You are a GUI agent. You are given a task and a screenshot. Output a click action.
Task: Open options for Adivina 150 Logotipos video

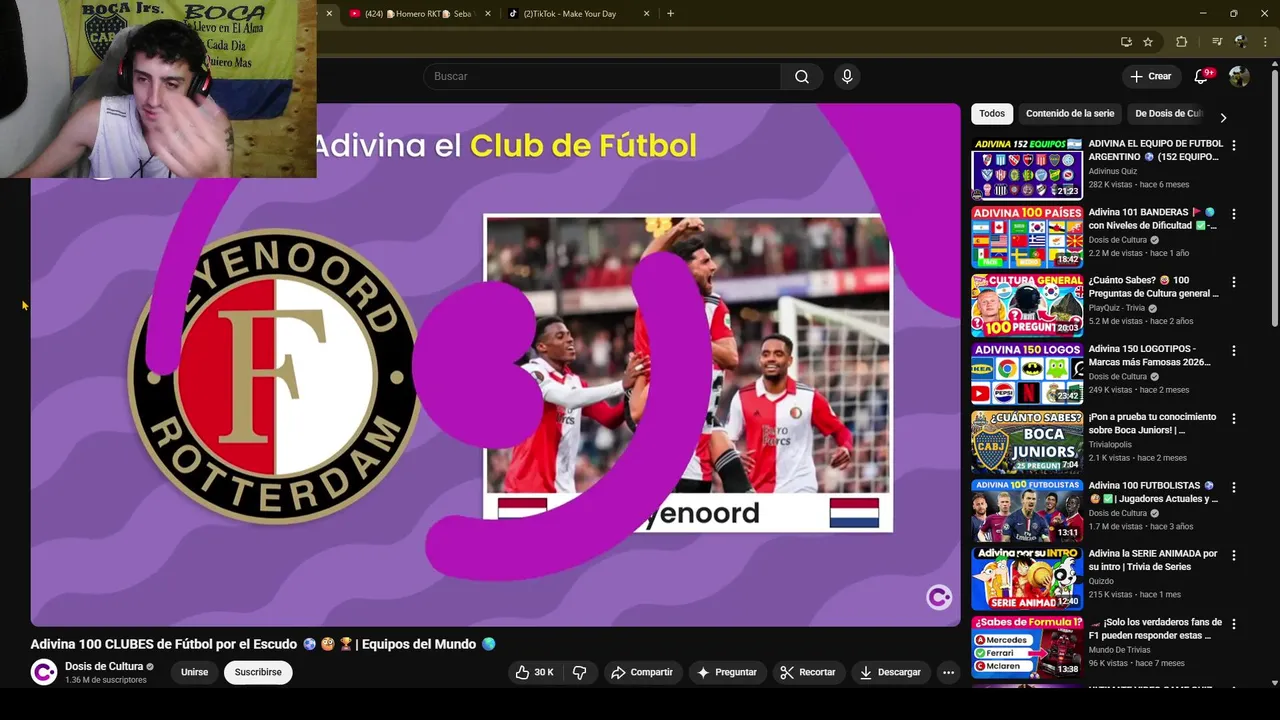pyautogui.click(x=1233, y=351)
